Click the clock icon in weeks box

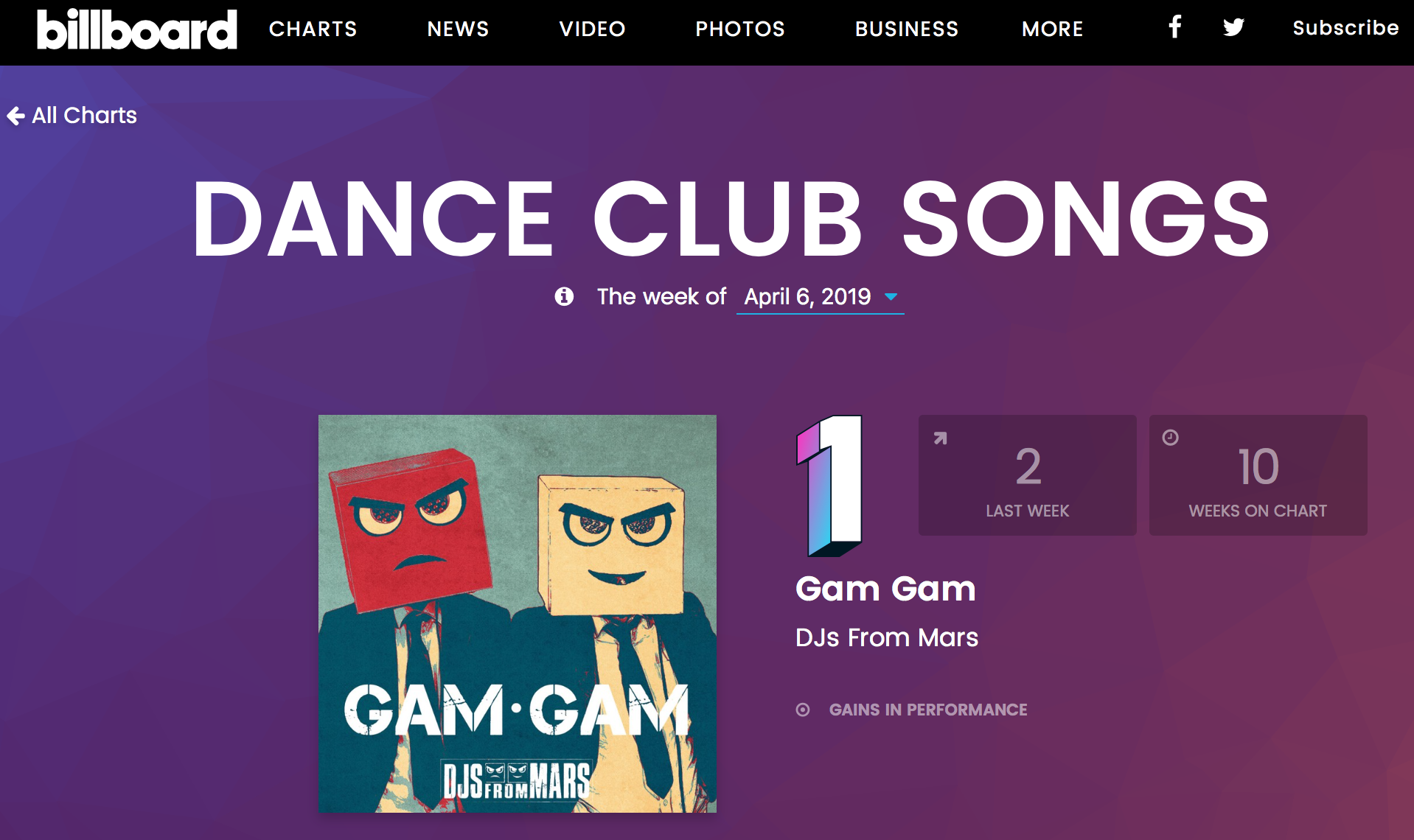pos(1170,438)
